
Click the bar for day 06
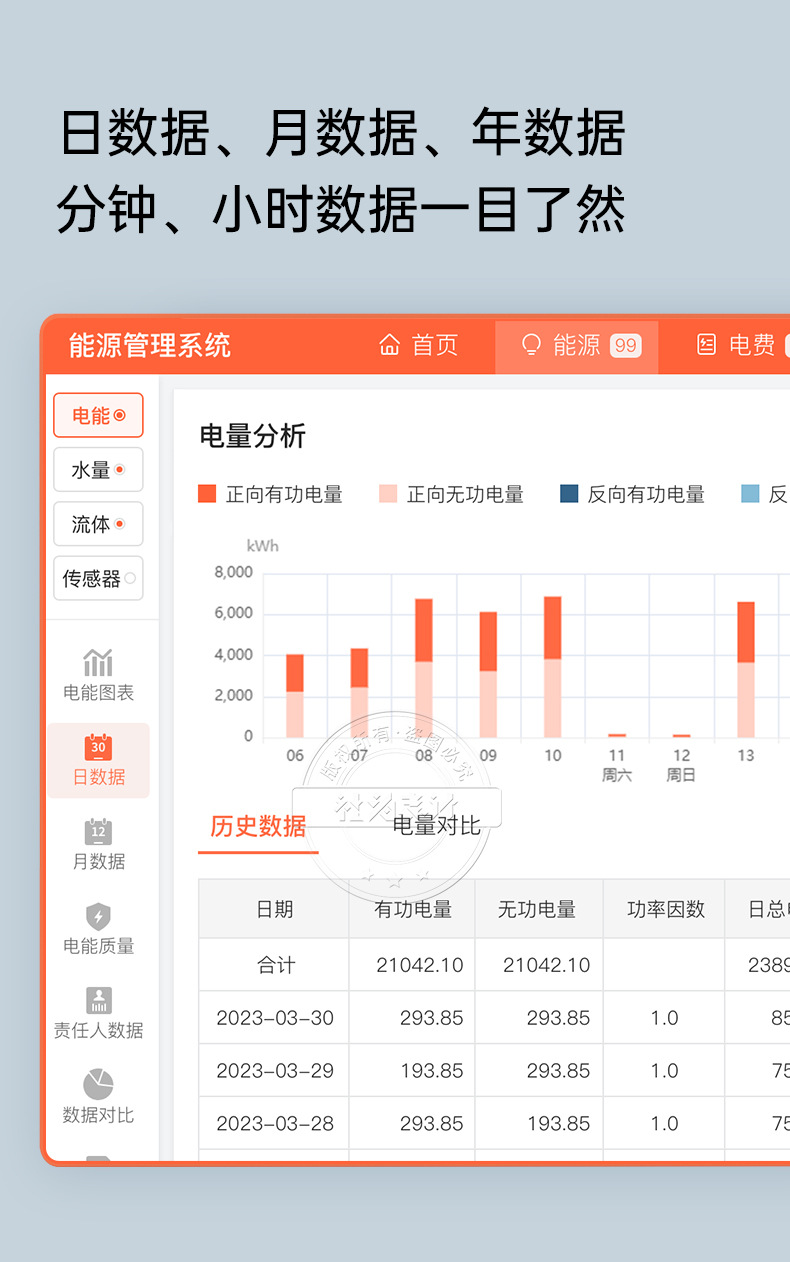coord(295,696)
